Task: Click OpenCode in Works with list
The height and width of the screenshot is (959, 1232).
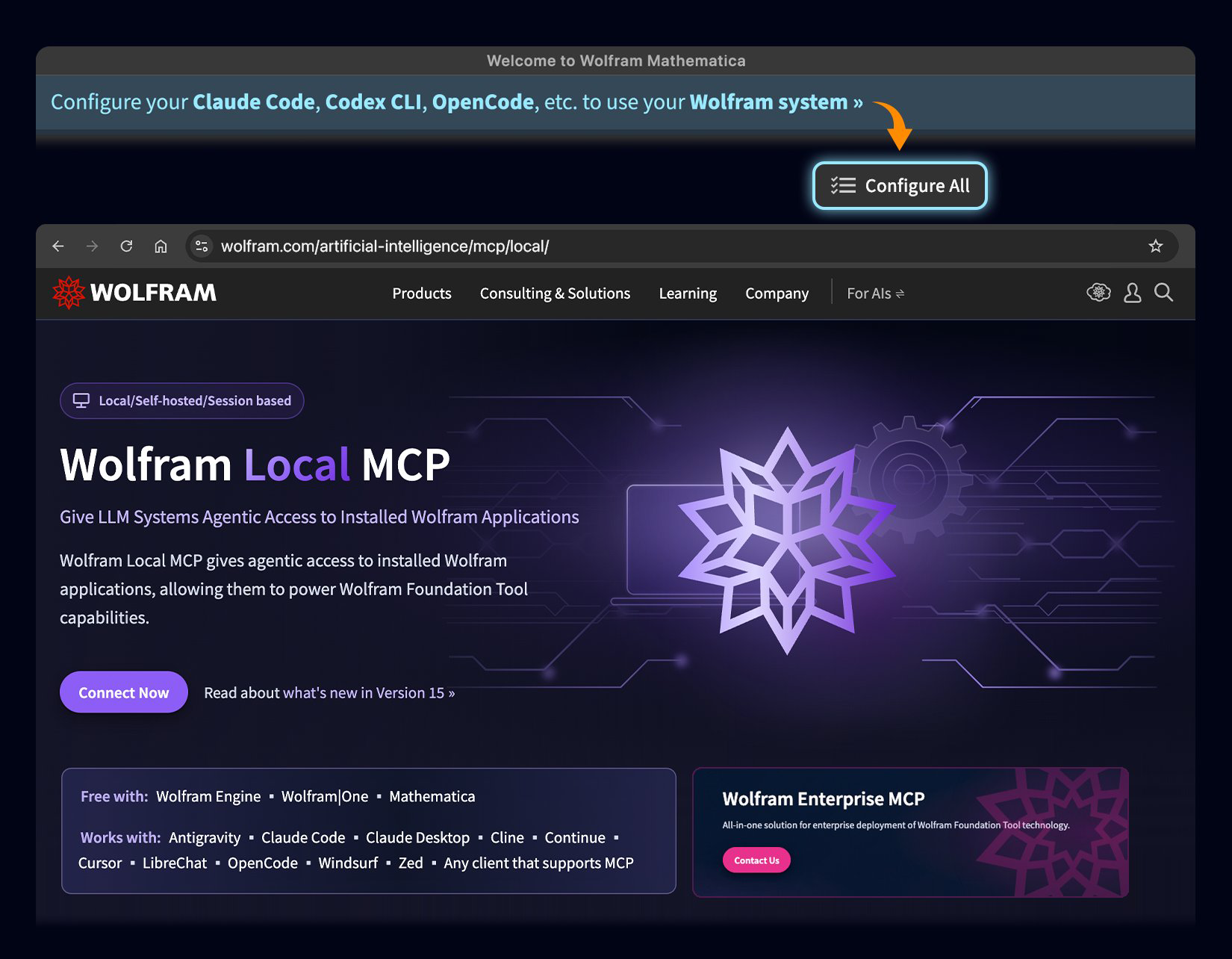Action: coord(263,863)
